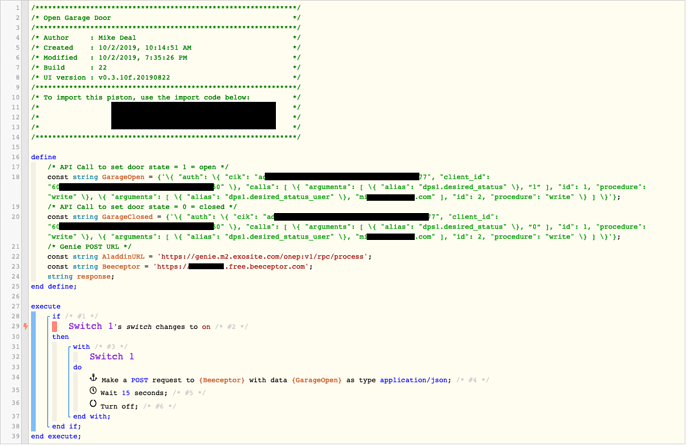Viewport: 690px width, 446px height.
Task: Click the 'do' keyword
Action: pyautogui.click(x=77, y=367)
